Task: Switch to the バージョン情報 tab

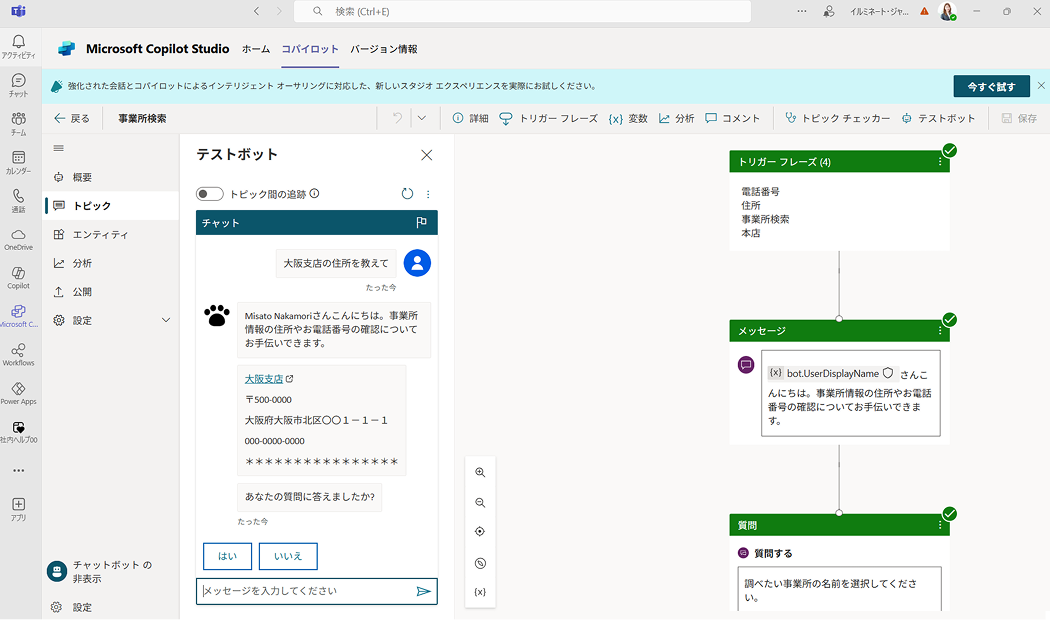Action: (x=384, y=49)
